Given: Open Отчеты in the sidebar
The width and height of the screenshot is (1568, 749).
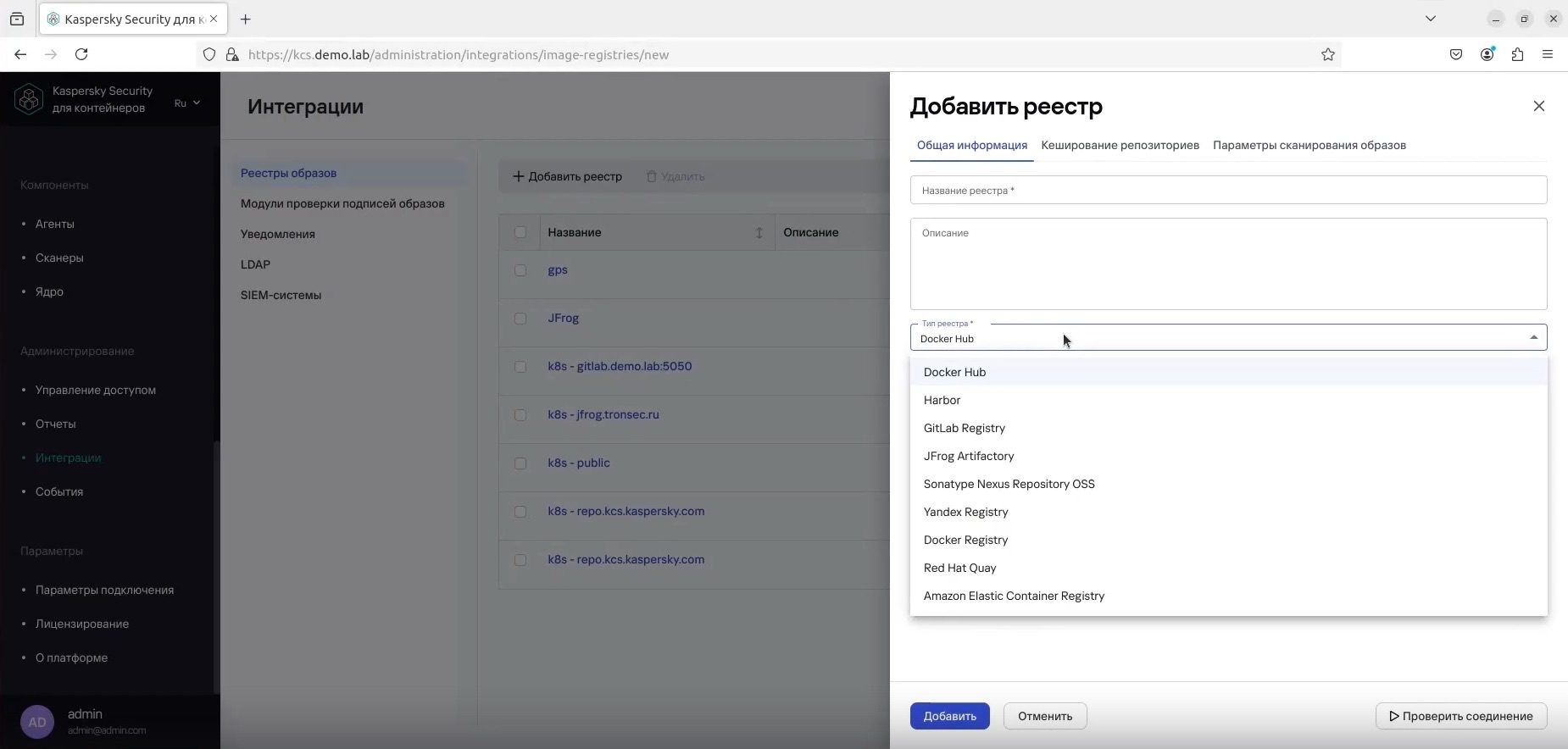Looking at the screenshot, I should pyautogui.click(x=56, y=424).
